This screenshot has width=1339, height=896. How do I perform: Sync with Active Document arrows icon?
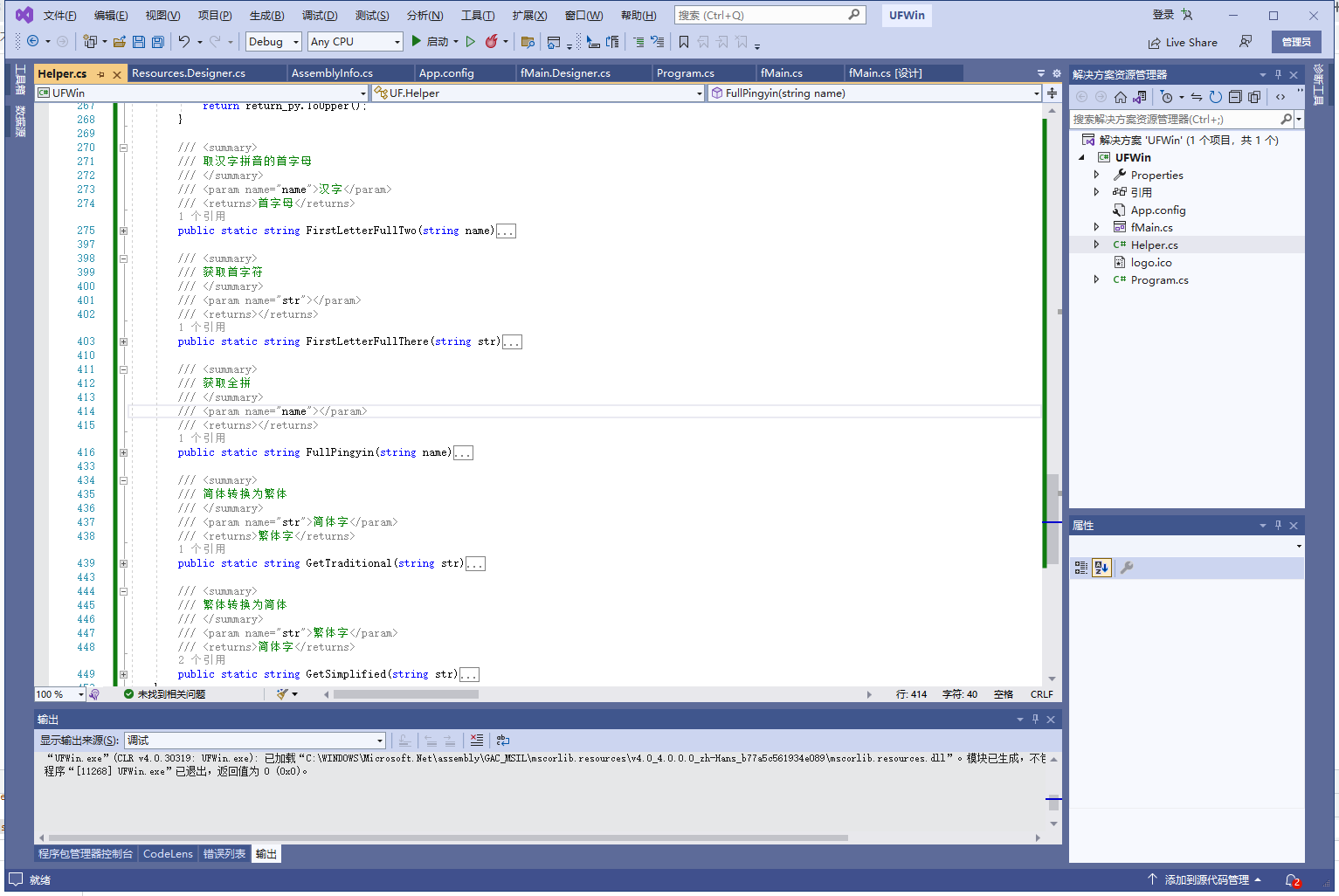(1197, 97)
